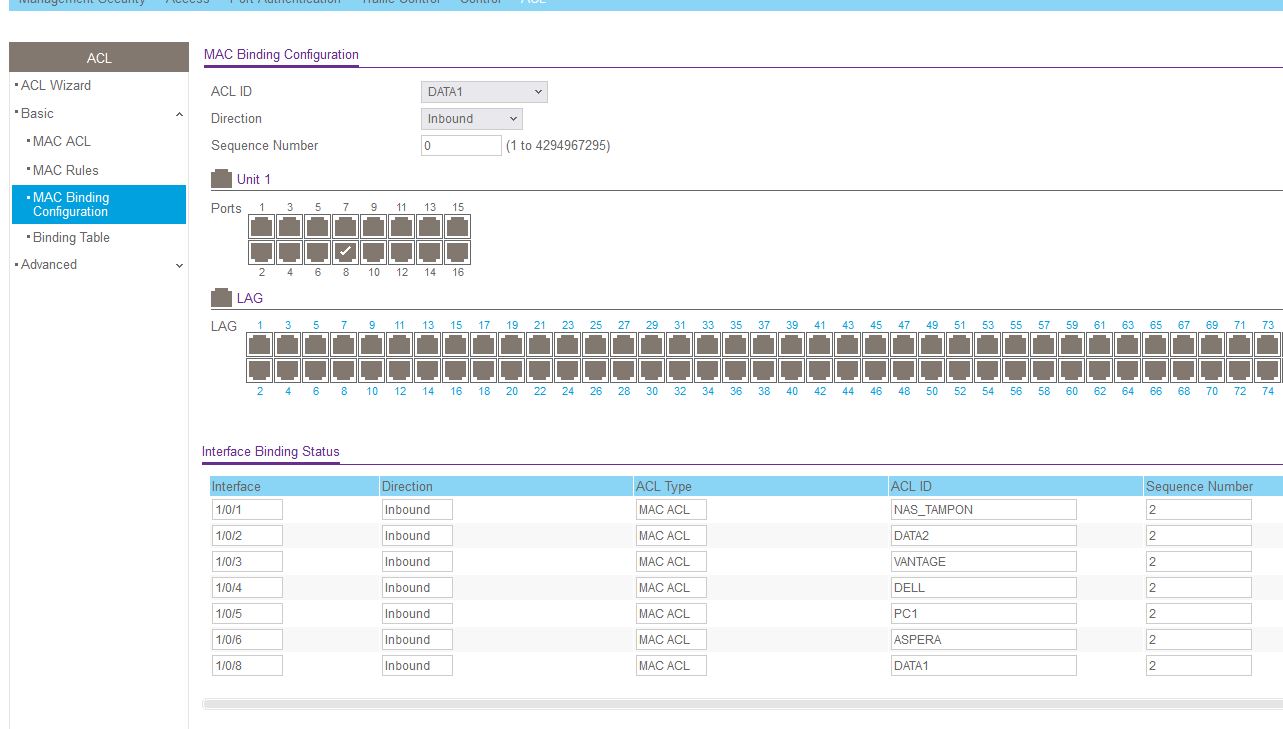This screenshot has width=1283, height=729.
Task: Click the PC1 ACL ID cell
Action: pyautogui.click(x=983, y=614)
